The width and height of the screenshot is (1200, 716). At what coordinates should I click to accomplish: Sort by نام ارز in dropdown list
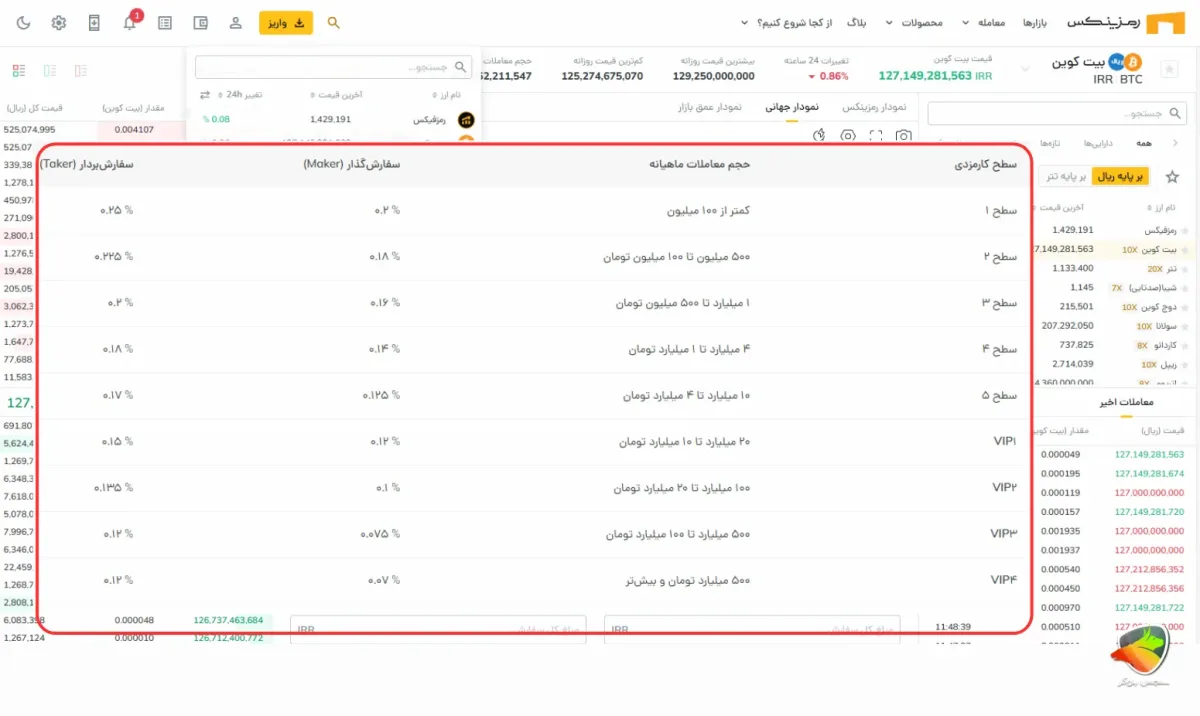click(x=446, y=95)
